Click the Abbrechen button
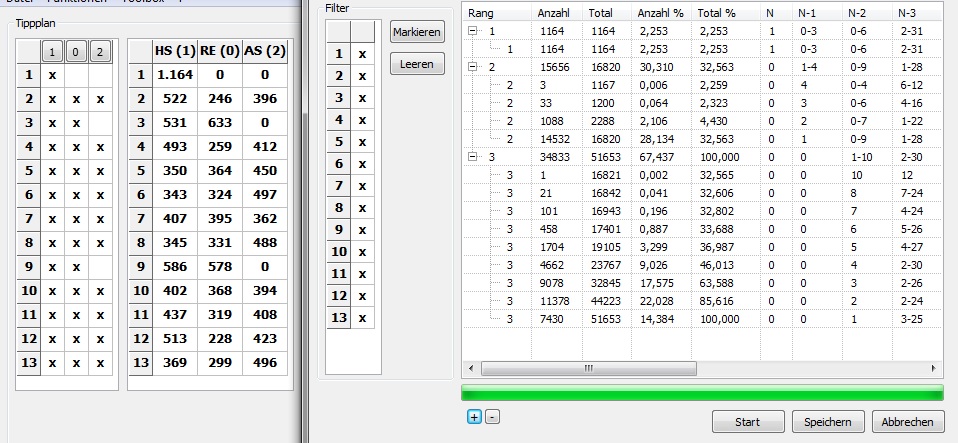The height and width of the screenshot is (443, 958). tap(907, 422)
